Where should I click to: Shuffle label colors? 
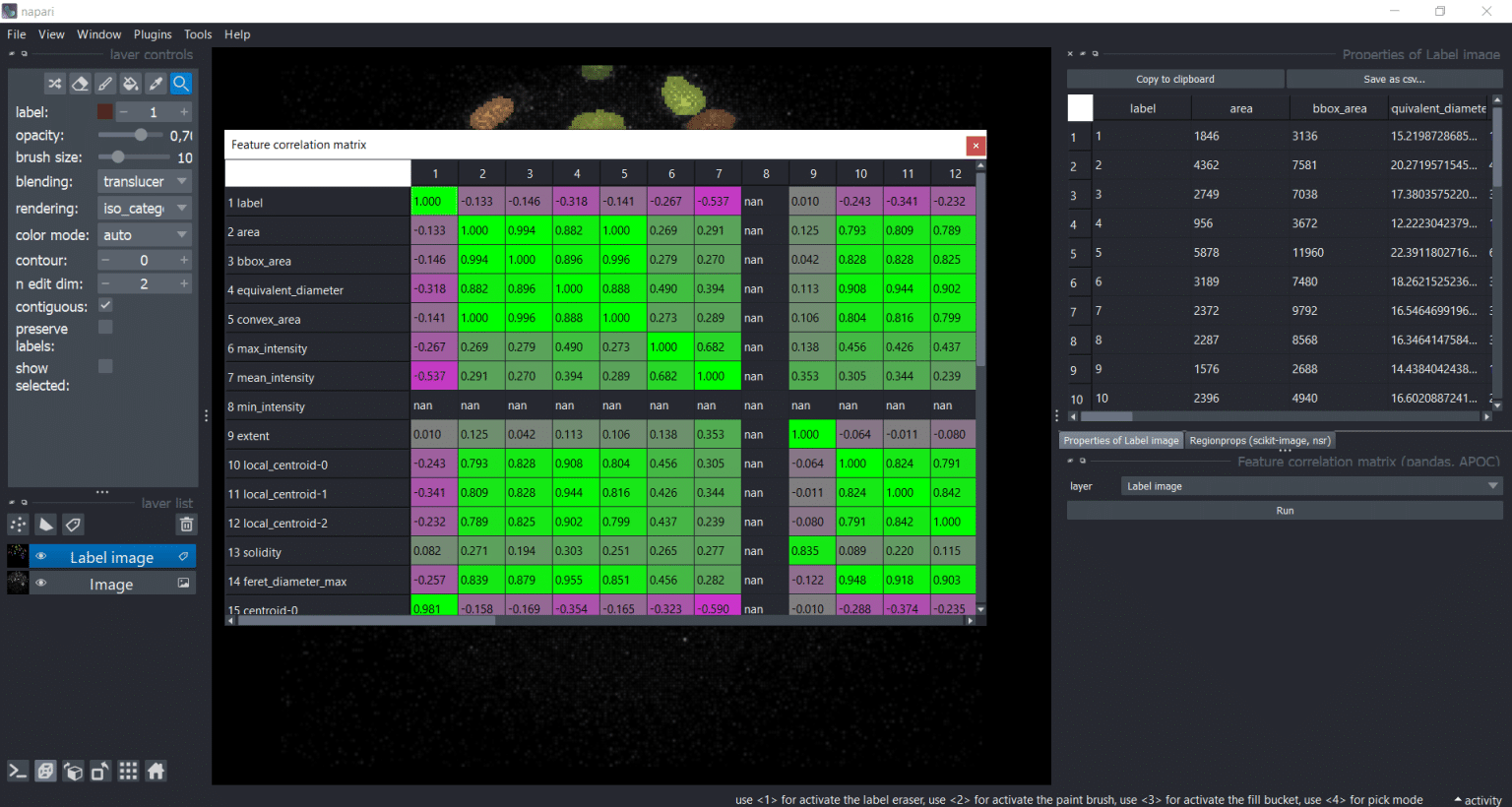[55, 84]
